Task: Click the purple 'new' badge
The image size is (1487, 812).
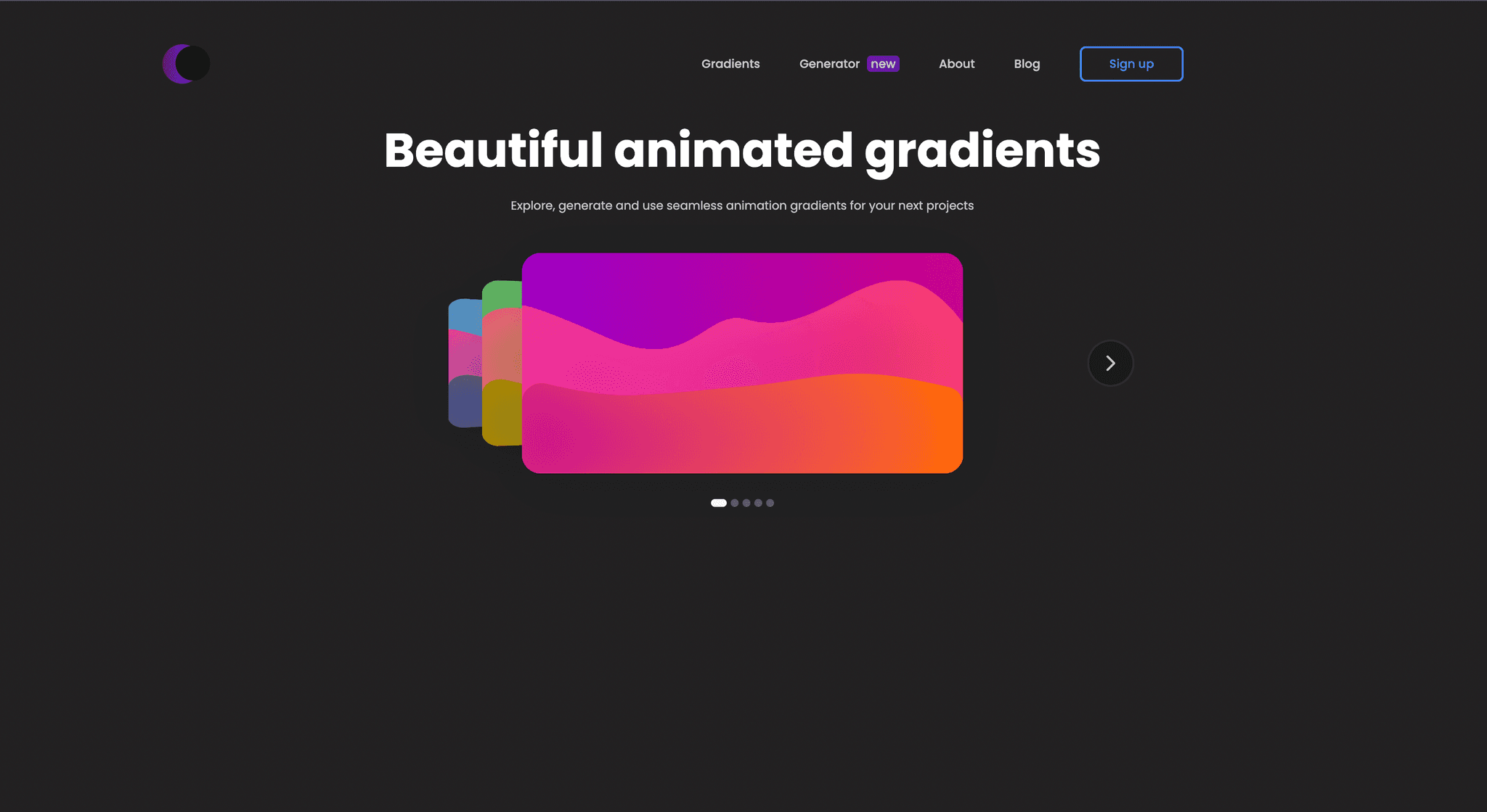Action: (883, 64)
